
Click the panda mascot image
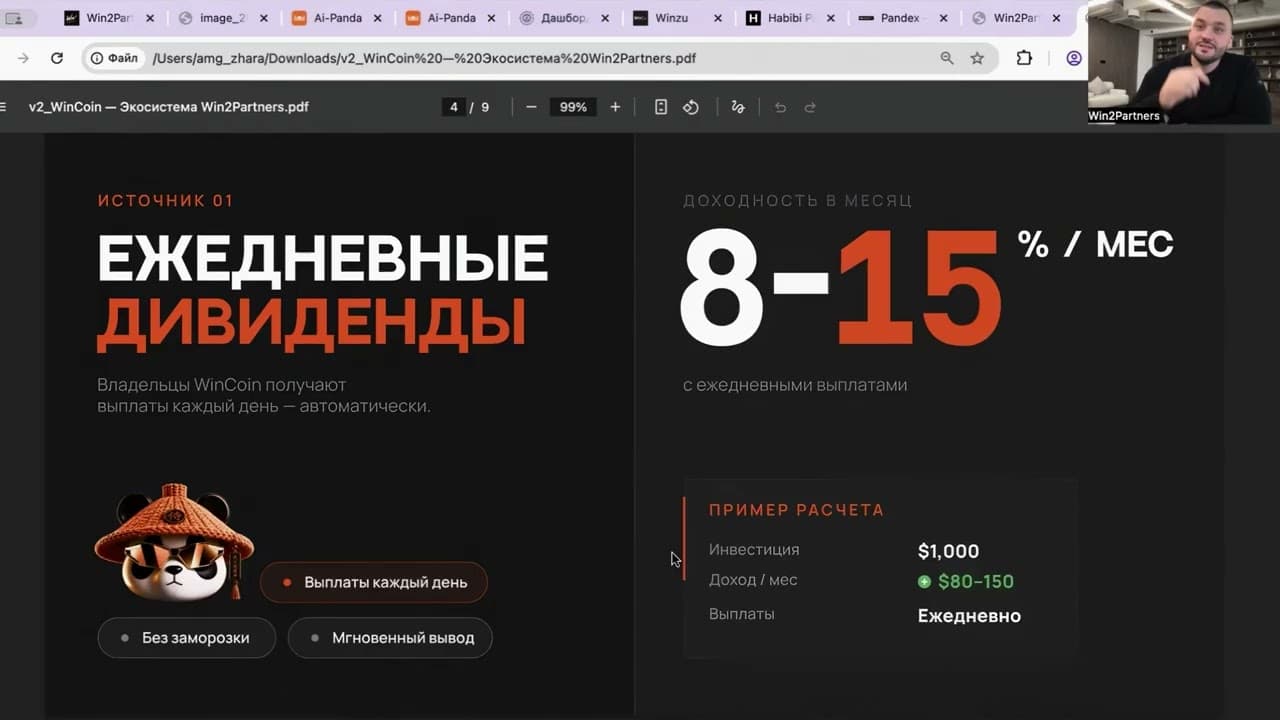pos(174,543)
